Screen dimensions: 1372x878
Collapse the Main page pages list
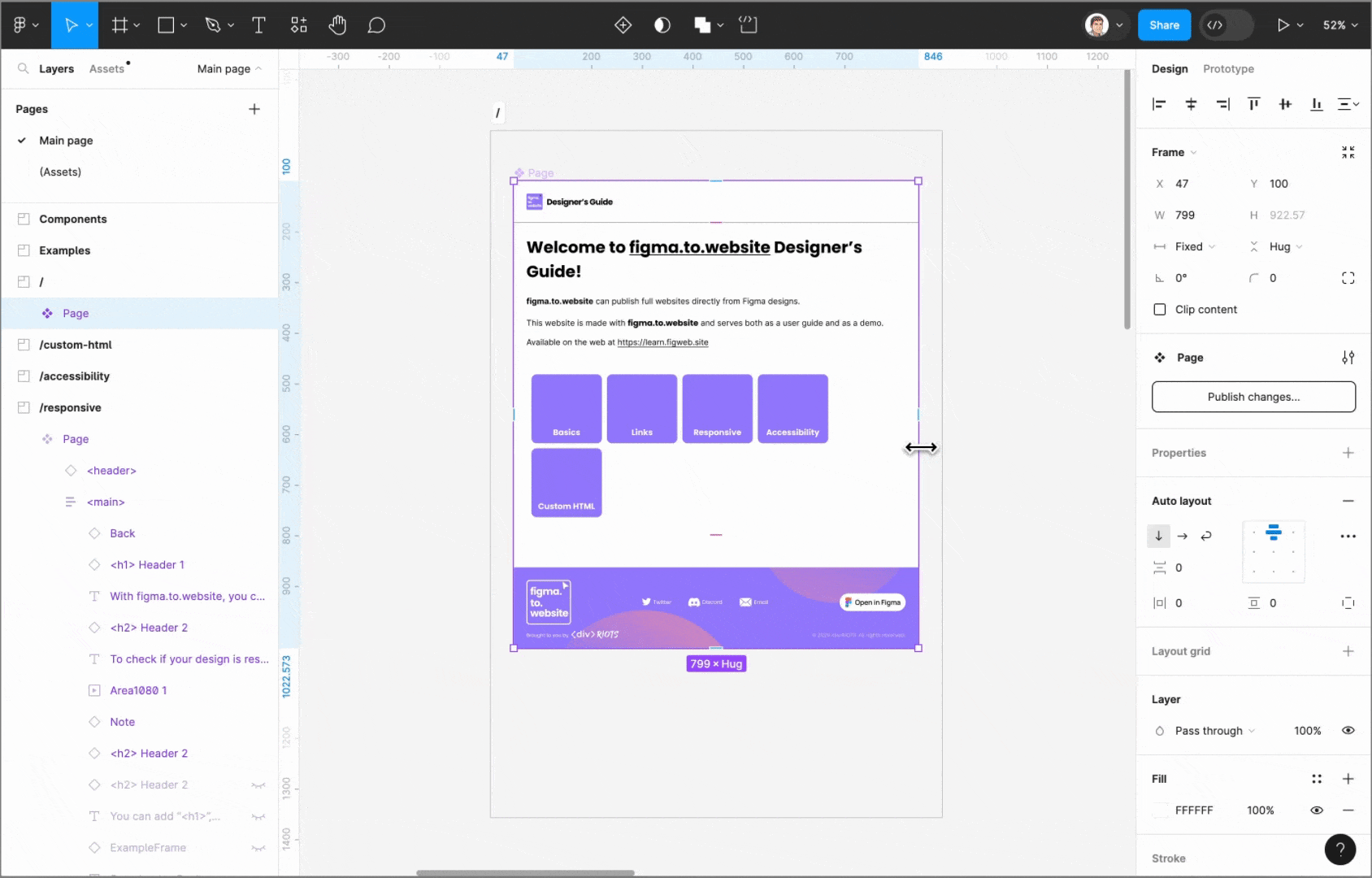click(x=229, y=68)
